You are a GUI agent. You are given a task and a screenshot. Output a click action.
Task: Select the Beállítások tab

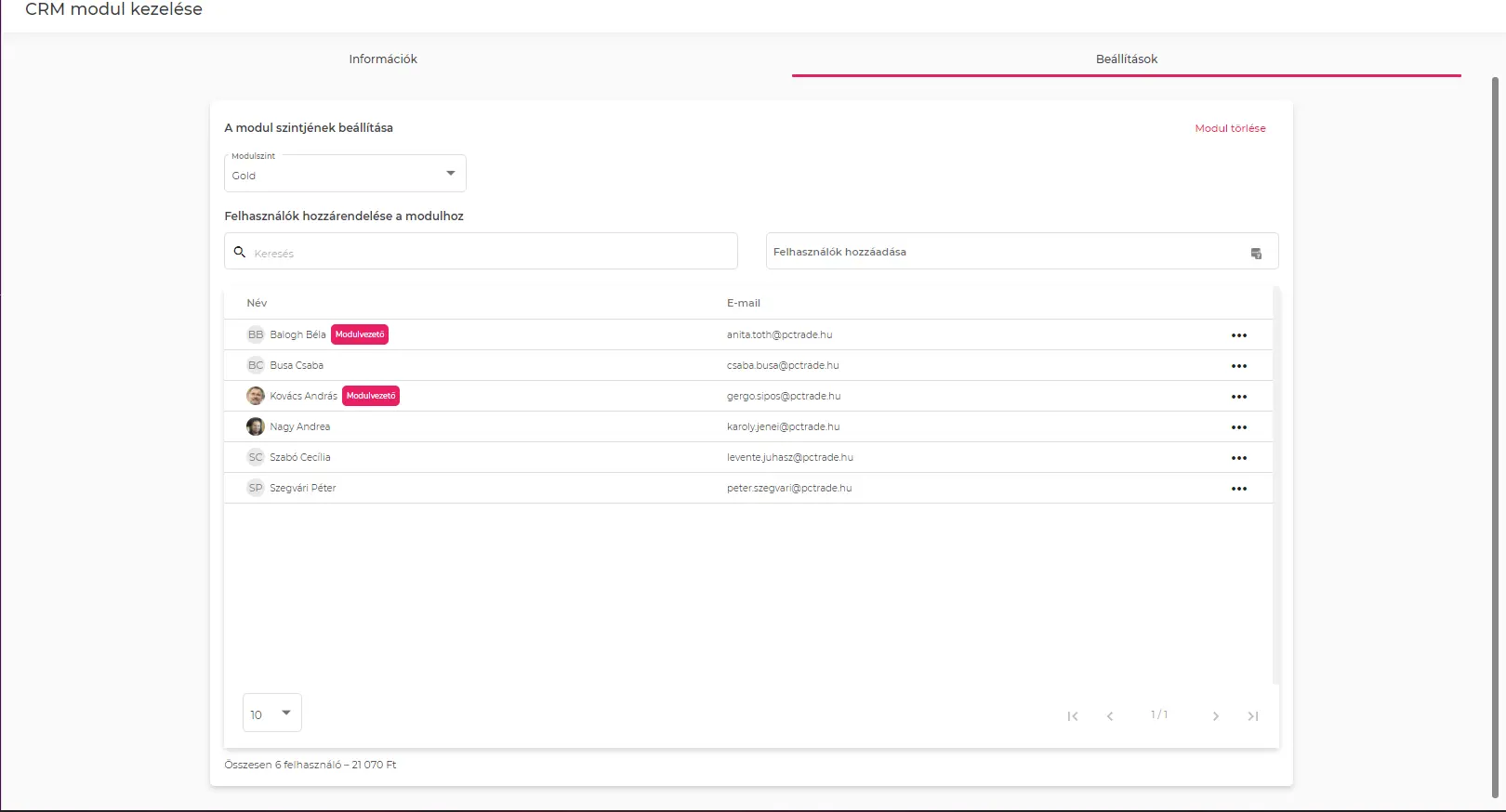pos(1126,59)
